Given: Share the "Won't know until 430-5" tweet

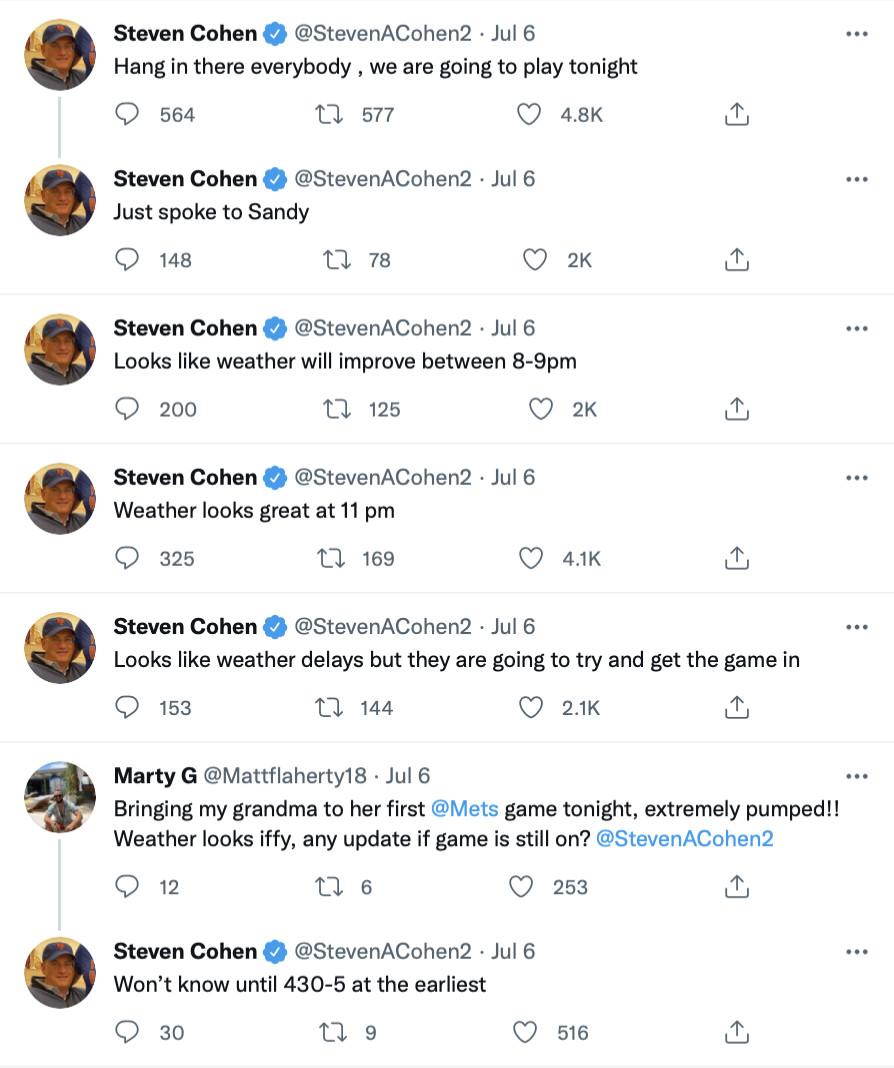Looking at the screenshot, I should 736,1032.
